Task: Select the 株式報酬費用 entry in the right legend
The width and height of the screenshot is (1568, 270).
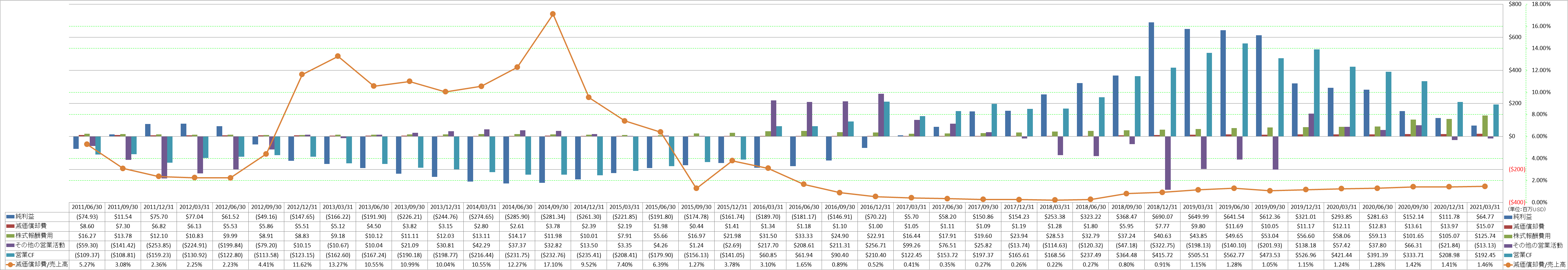Action: 1527,236
